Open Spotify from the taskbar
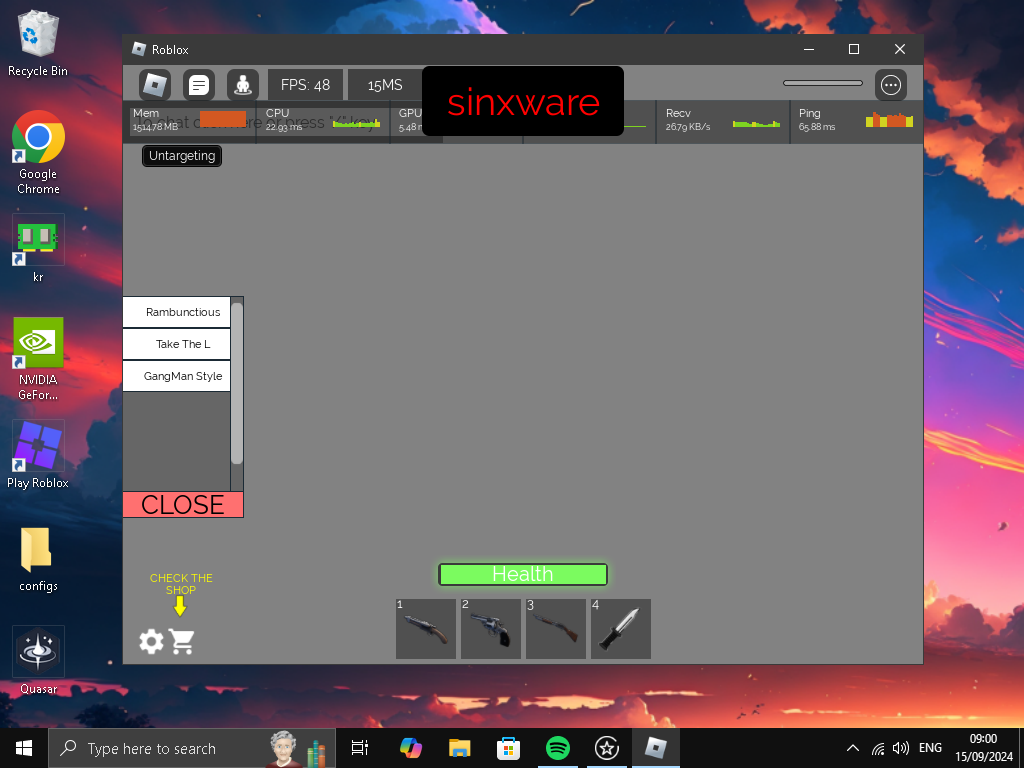This screenshot has height=768, width=1024. (x=558, y=748)
